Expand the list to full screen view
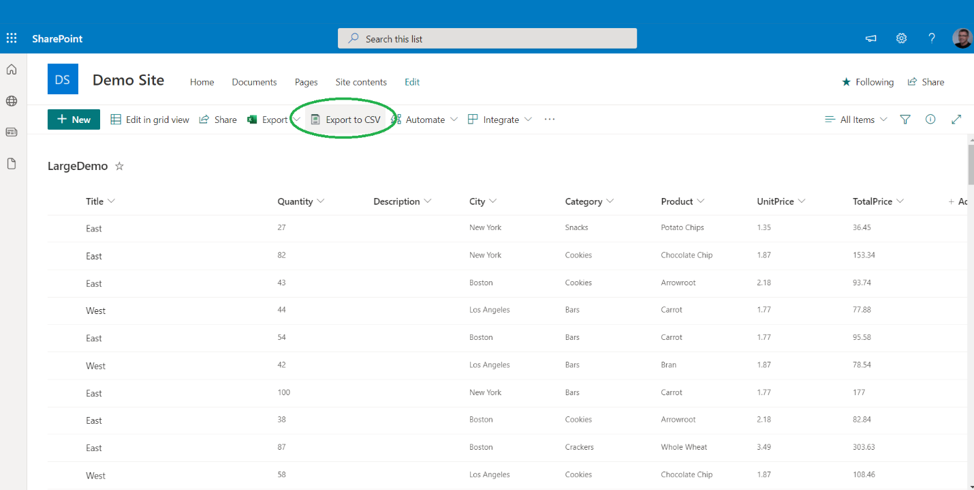 (956, 120)
